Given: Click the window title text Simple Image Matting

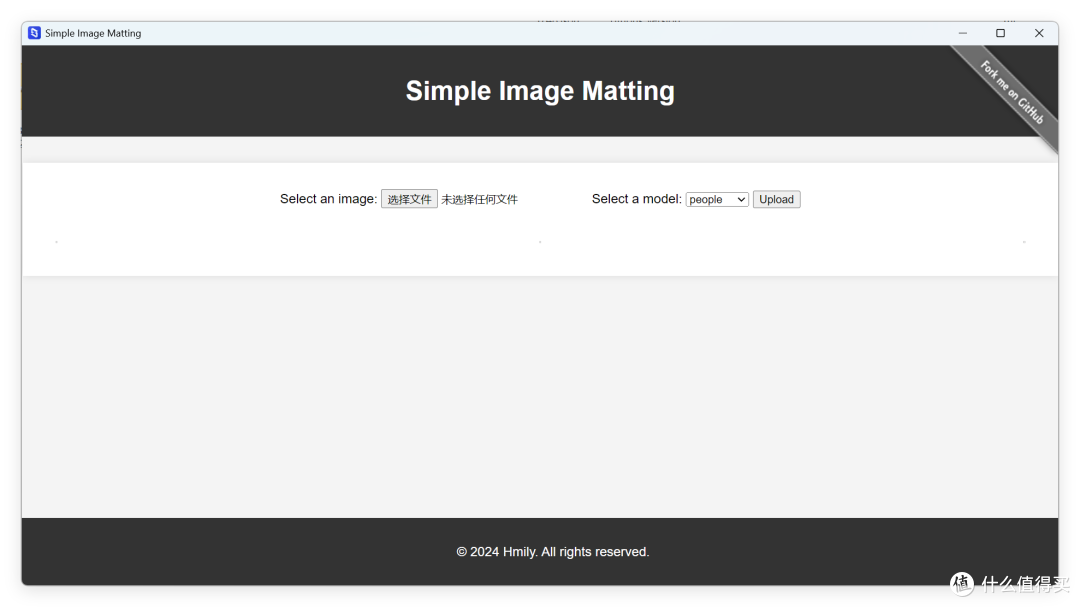Looking at the screenshot, I should [93, 33].
